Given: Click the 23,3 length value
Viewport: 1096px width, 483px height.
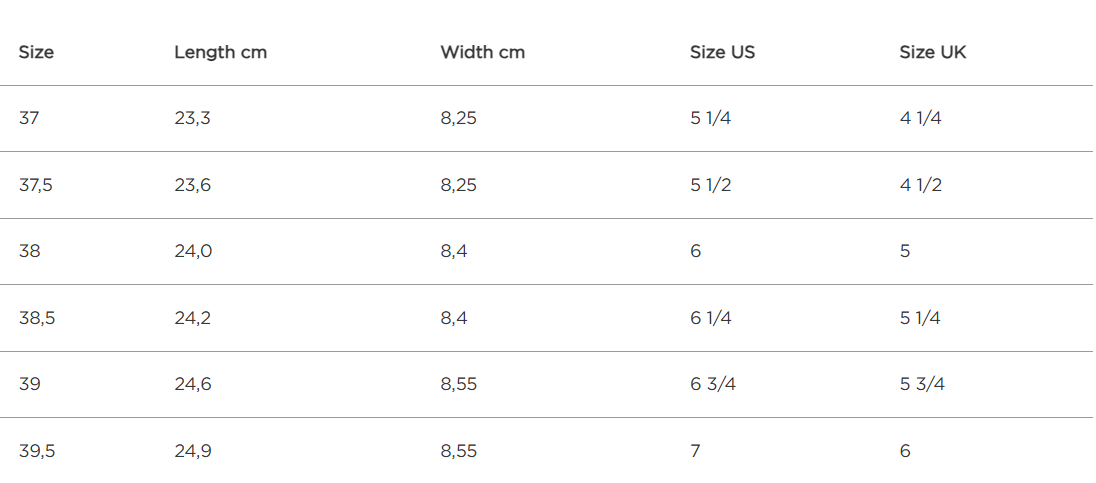Looking at the screenshot, I should tap(192, 118).
